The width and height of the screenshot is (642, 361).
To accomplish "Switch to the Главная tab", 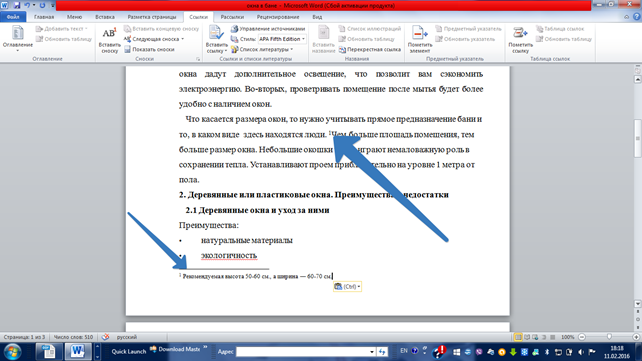I will coord(44,17).
